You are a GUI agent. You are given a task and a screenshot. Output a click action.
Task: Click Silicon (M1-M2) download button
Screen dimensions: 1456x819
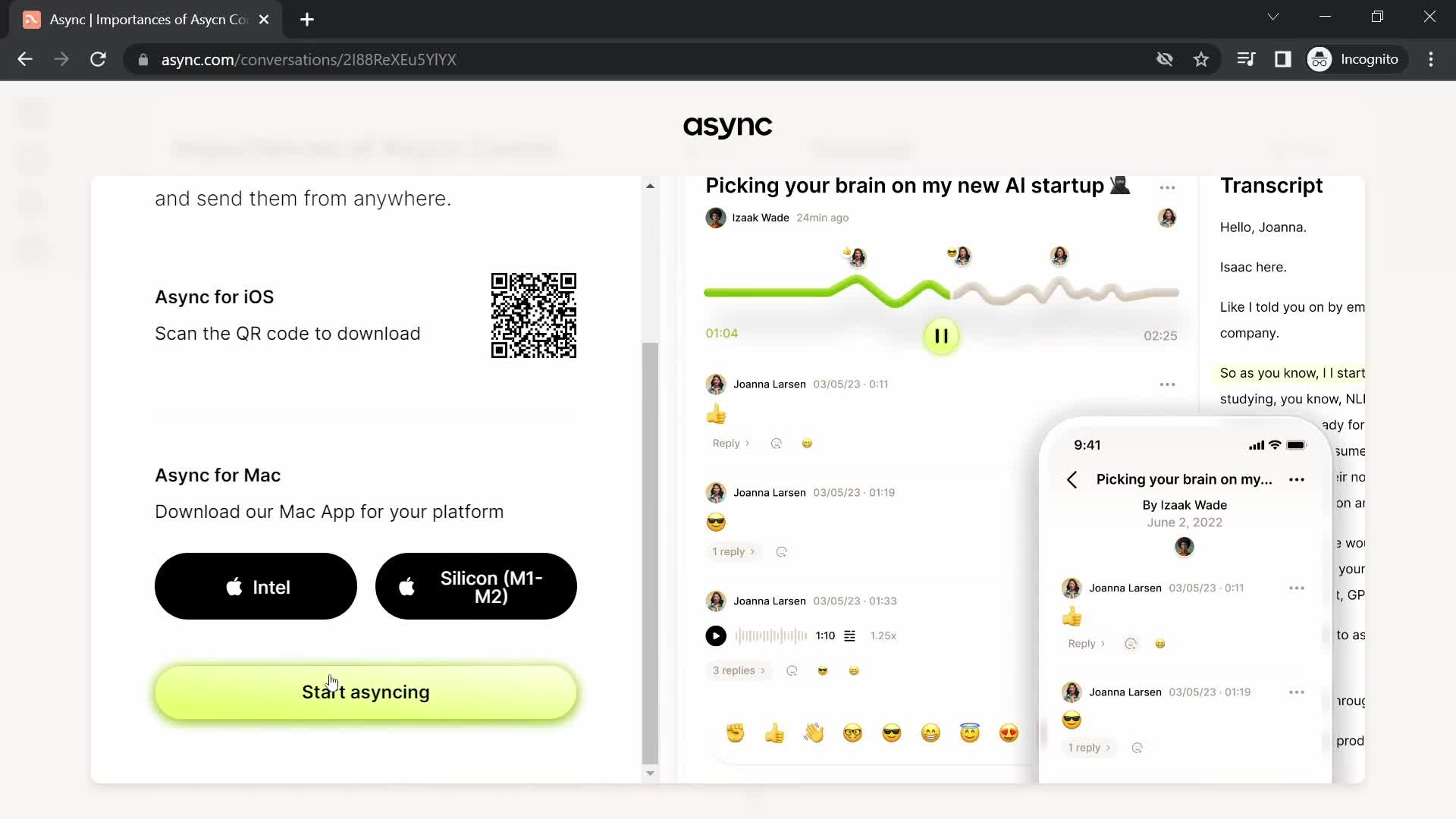click(x=477, y=586)
